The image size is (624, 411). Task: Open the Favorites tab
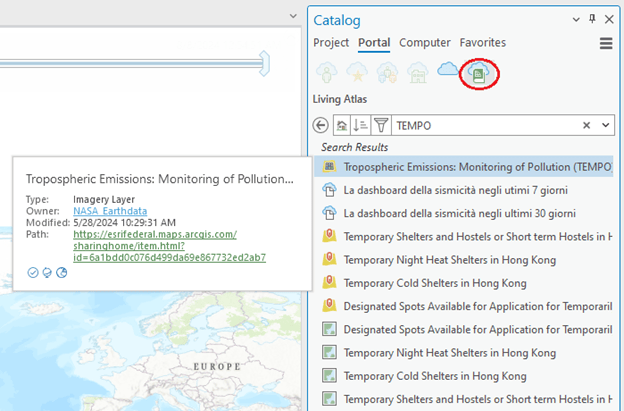483,43
